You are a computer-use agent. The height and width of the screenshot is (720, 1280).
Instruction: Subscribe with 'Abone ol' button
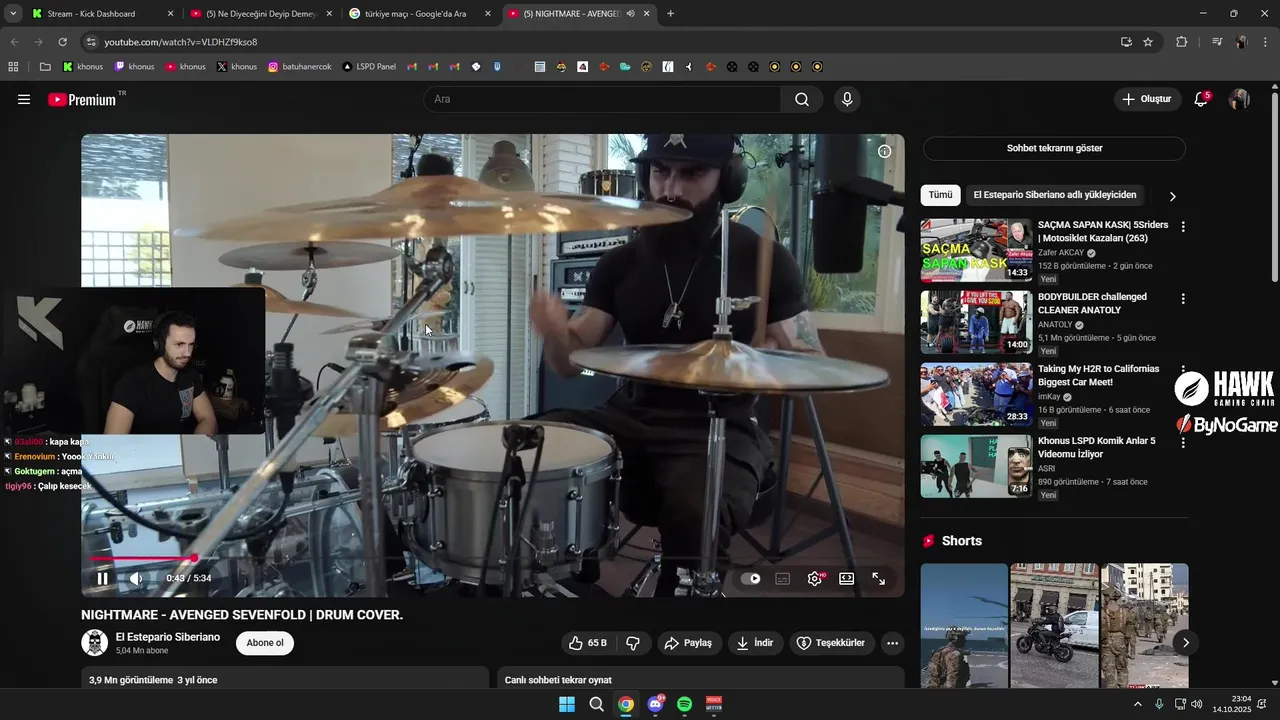(265, 643)
